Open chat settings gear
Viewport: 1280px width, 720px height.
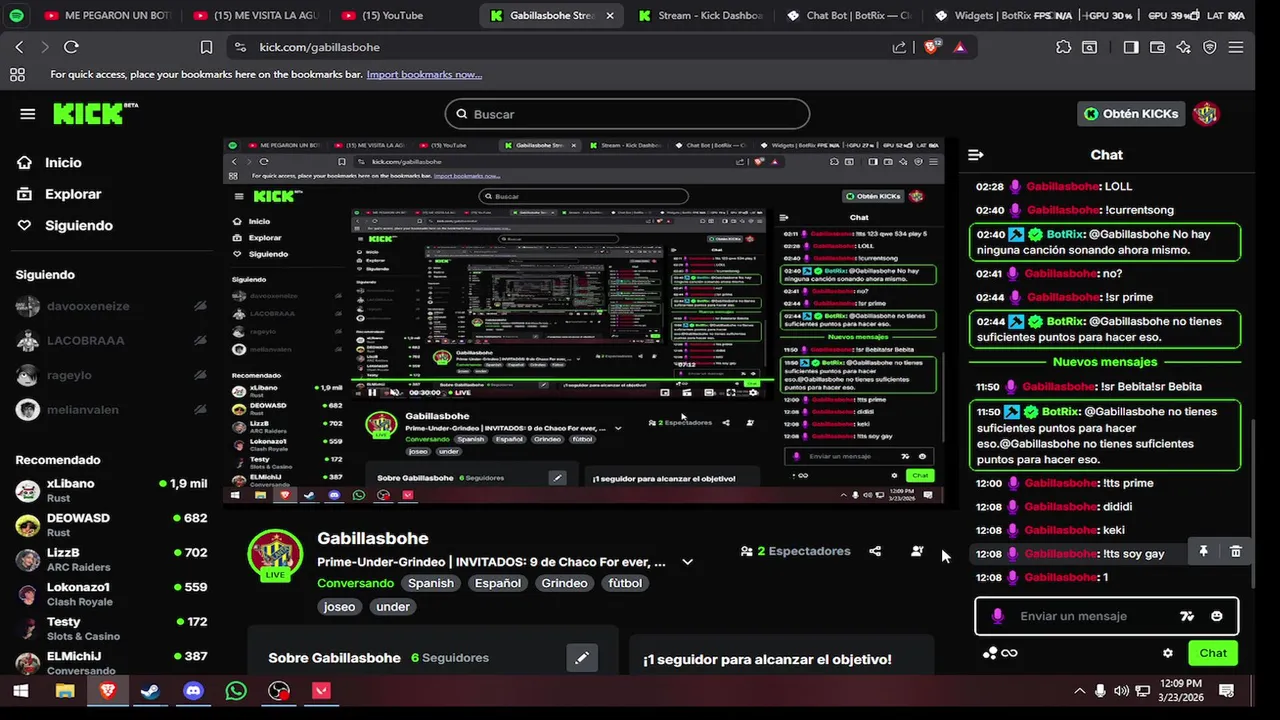click(x=1167, y=653)
